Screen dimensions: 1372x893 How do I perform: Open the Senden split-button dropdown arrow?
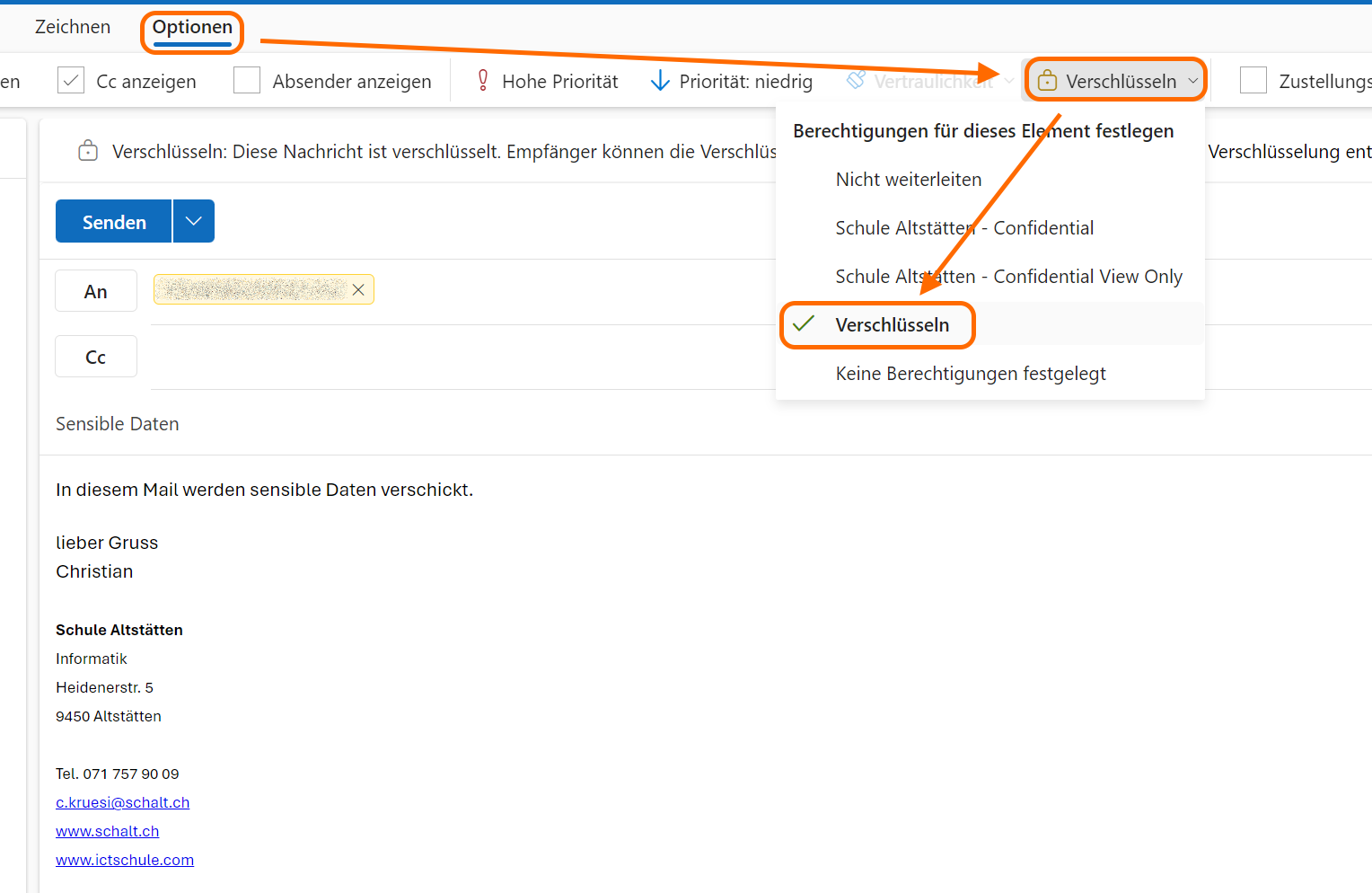pyautogui.click(x=193, y=222)
